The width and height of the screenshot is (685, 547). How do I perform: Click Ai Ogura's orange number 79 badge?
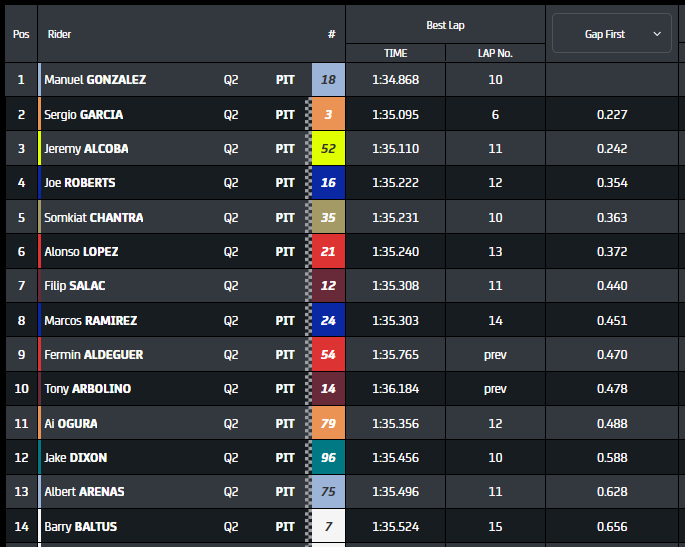[328, 424]
